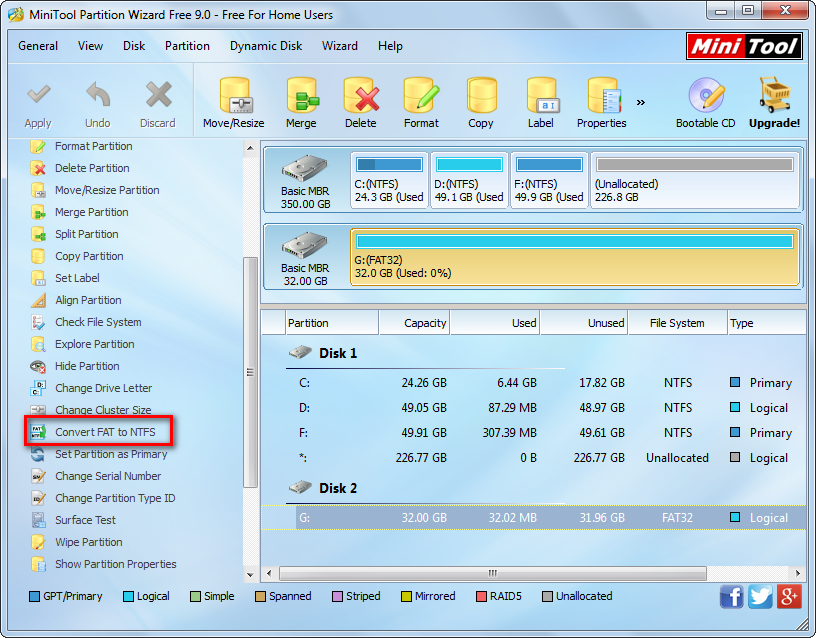The height and width of the screenshot is (638, 816).
Task: Click the Discard X icon
Action: [158, 95]
